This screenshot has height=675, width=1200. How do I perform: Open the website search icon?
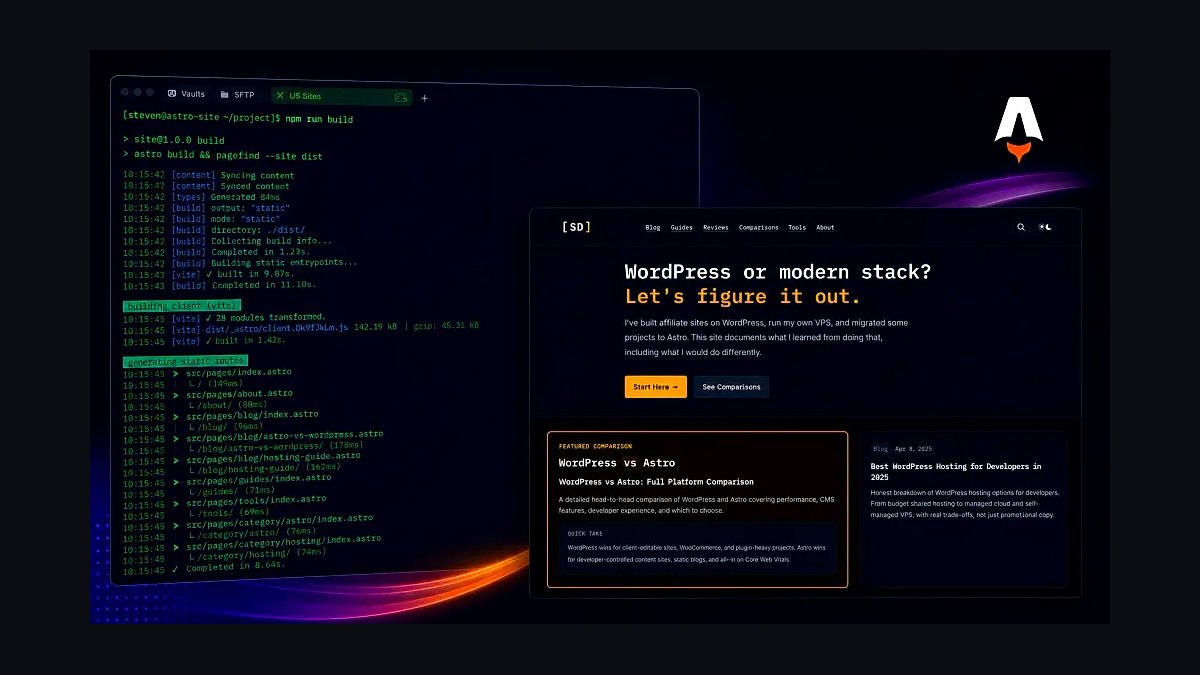click(1021, 227)
